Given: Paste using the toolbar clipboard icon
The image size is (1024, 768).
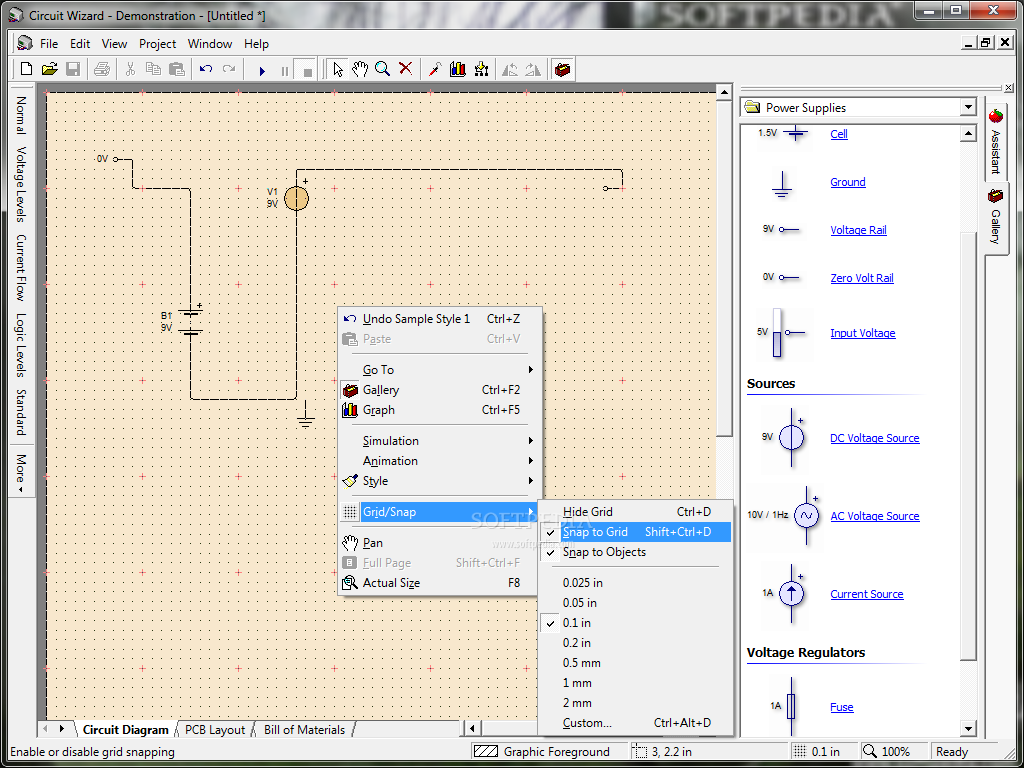Looking at the screenshot, I should pyautogui.click(x=176, y=69).
